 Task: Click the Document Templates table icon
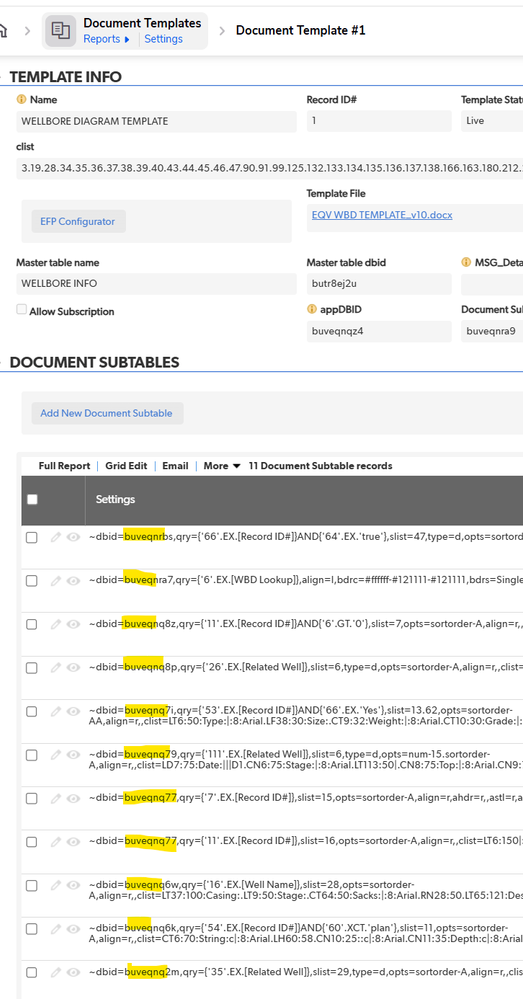[x=61, y=30]
